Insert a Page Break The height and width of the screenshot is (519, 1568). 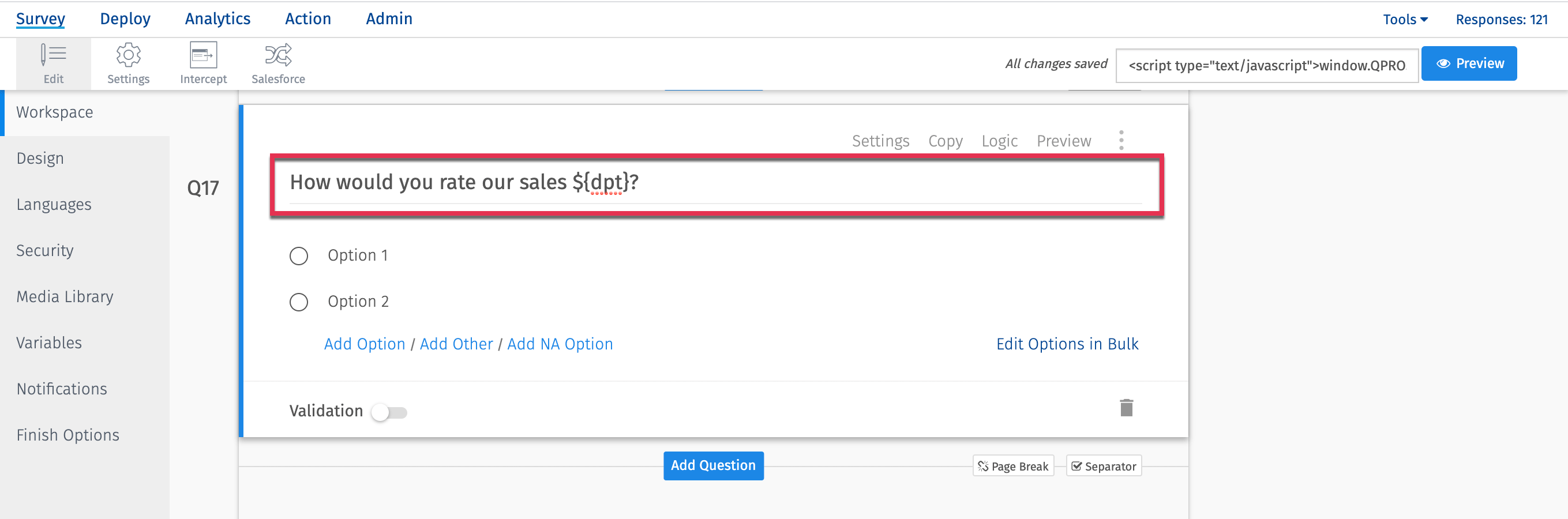[x=1014, y=466]
